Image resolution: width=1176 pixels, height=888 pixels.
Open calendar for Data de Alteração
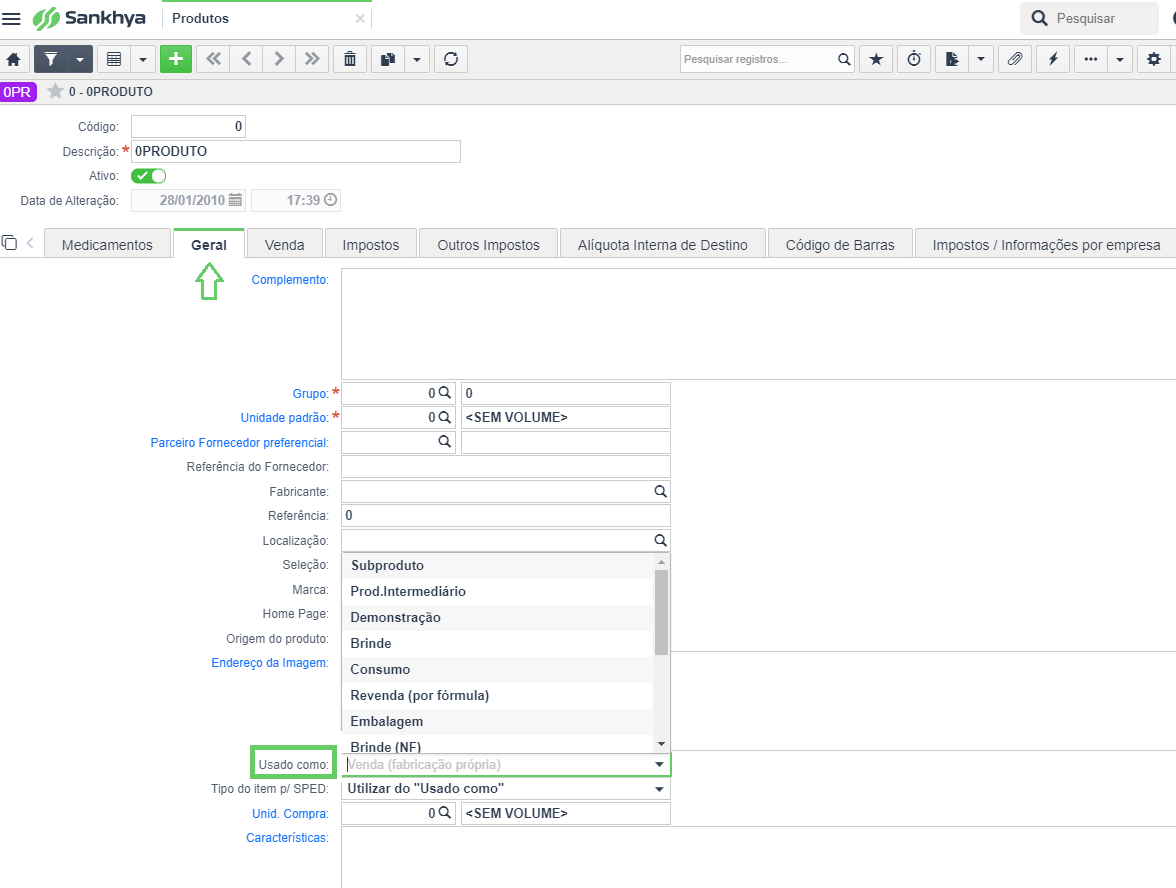click(236, 200)
